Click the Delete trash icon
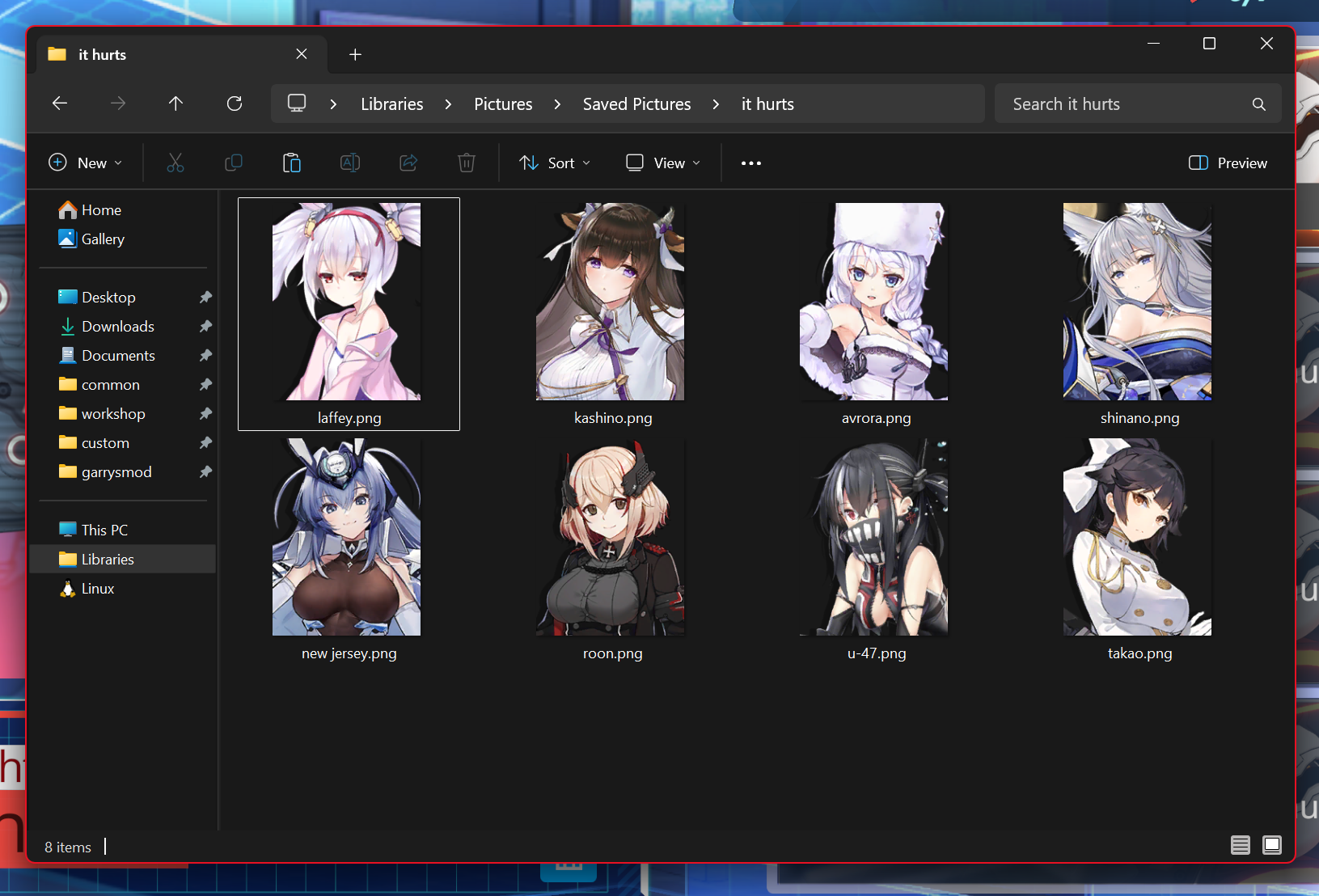1319x896 pixels. [x=467, y=163]
